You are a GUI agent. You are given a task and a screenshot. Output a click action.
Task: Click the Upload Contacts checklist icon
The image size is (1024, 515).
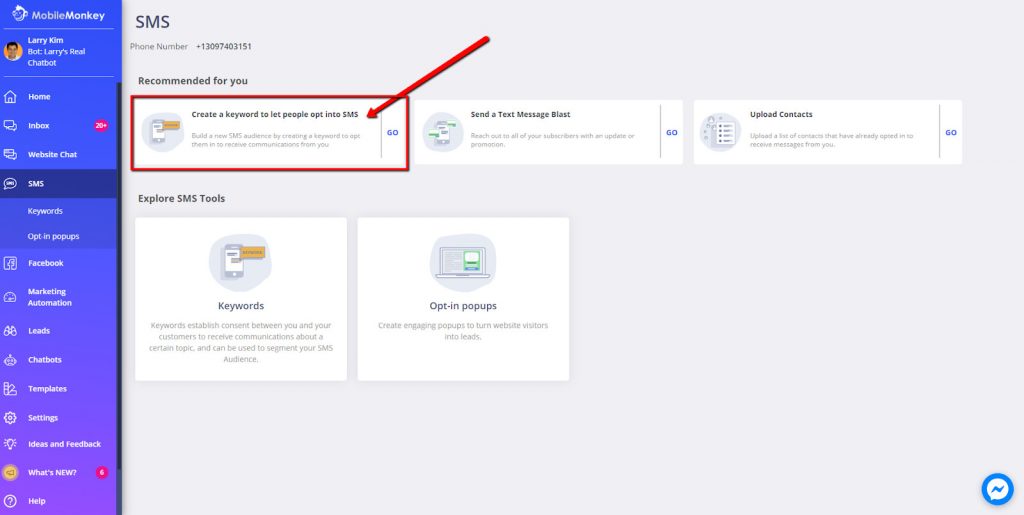point(721,133)
